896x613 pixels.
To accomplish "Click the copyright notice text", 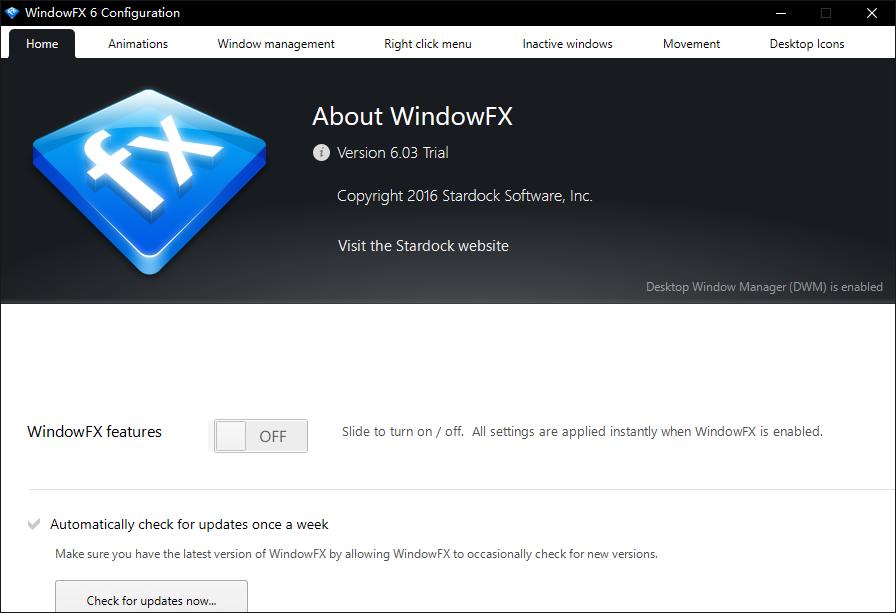I will coord(464,195).
